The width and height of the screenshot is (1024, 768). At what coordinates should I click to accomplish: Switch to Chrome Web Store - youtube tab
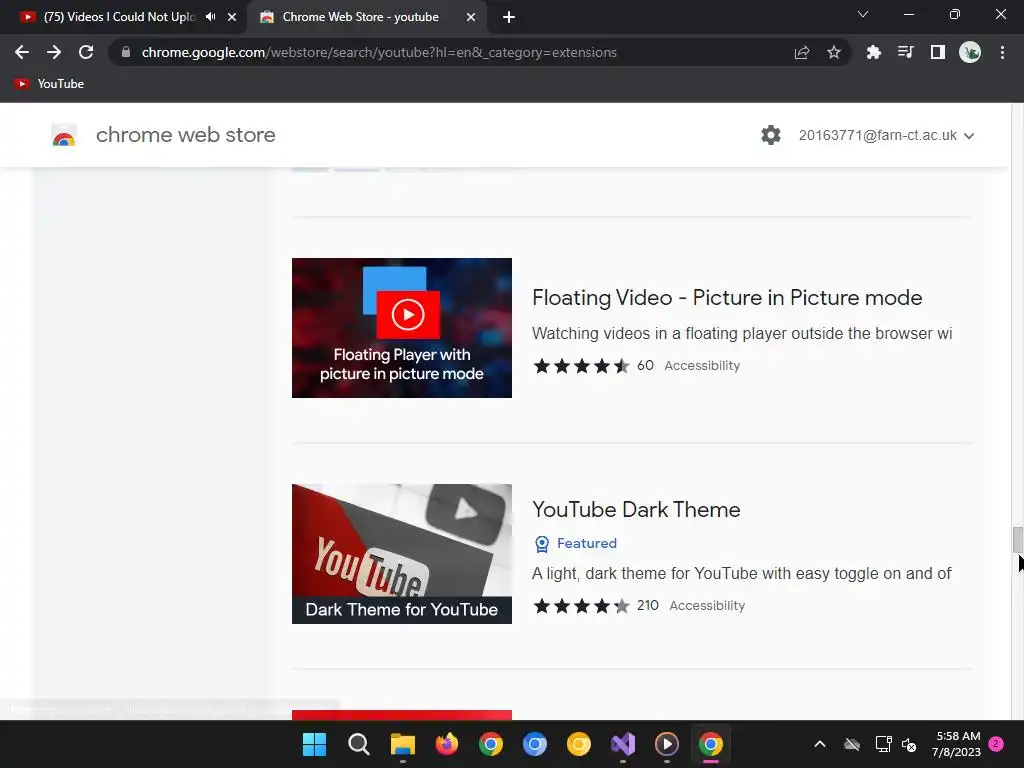360,17
